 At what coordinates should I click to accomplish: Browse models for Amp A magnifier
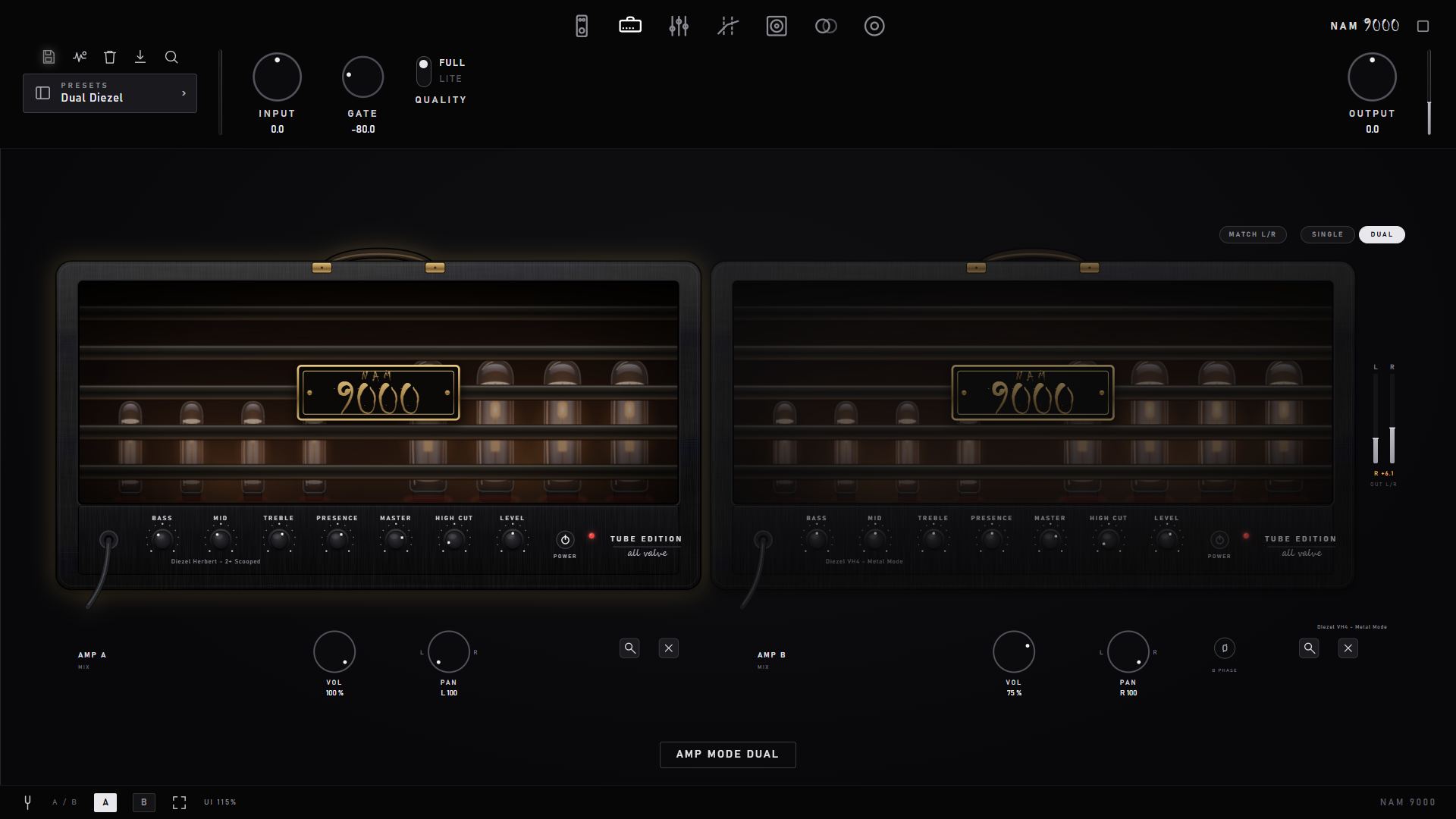pyautogui.click(x=629, y=648)
